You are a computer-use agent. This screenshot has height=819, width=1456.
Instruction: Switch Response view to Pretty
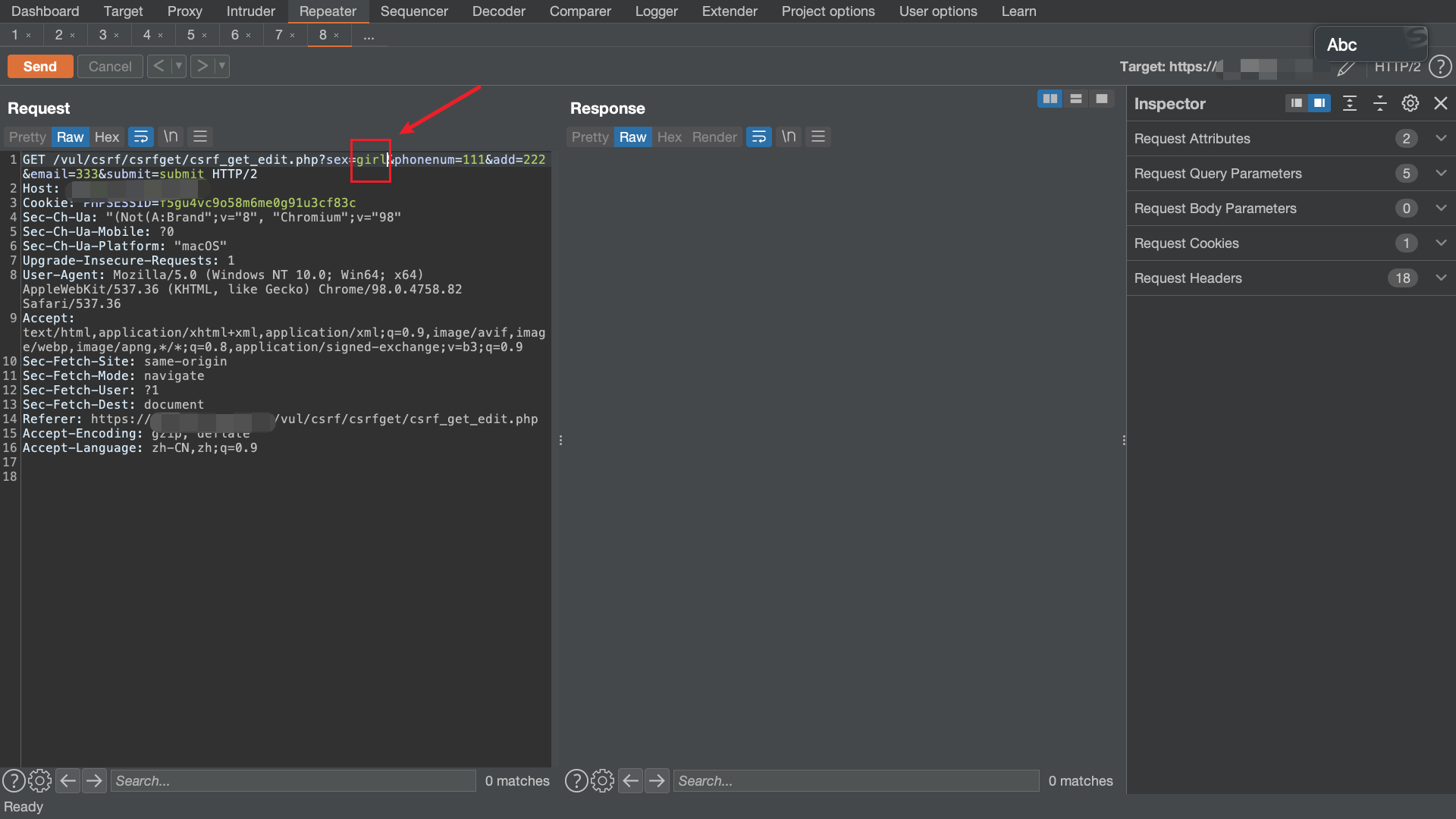590,137
